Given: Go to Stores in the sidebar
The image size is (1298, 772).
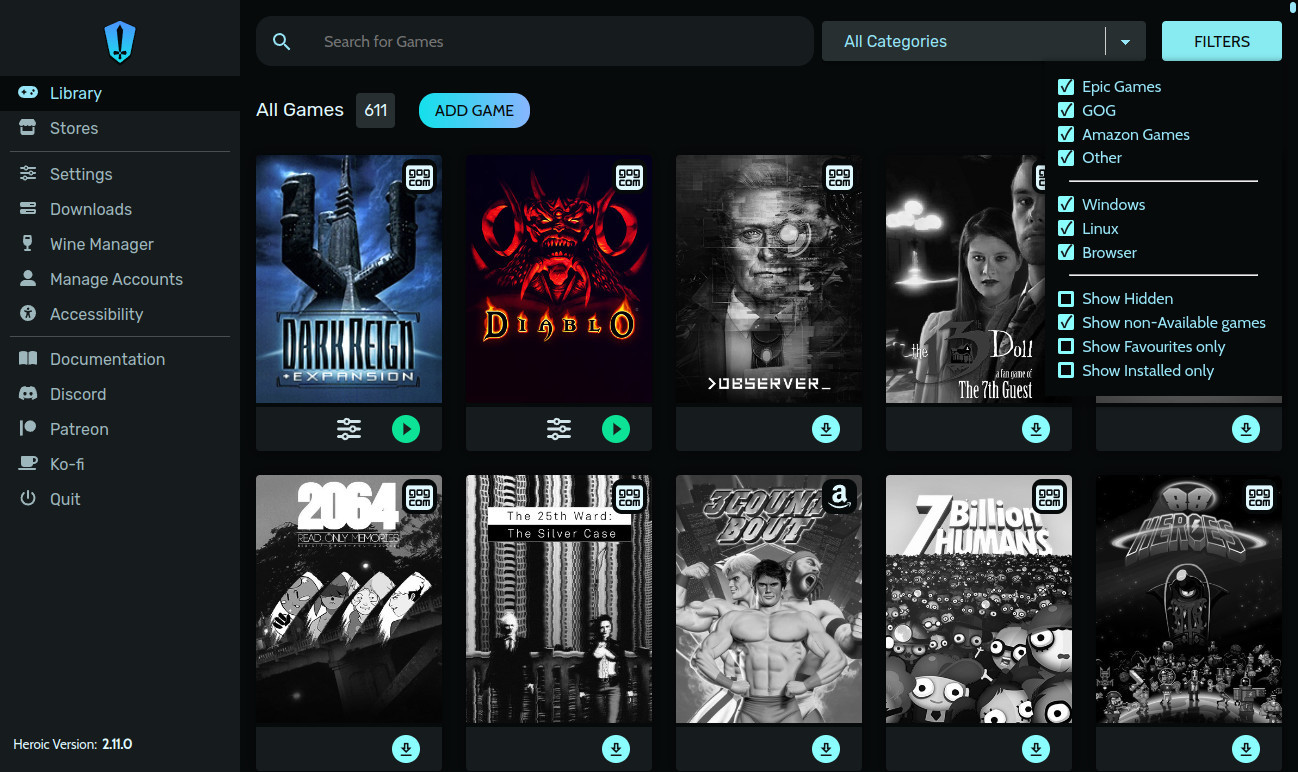Looking at the screenshot, I should click(73, 128).
